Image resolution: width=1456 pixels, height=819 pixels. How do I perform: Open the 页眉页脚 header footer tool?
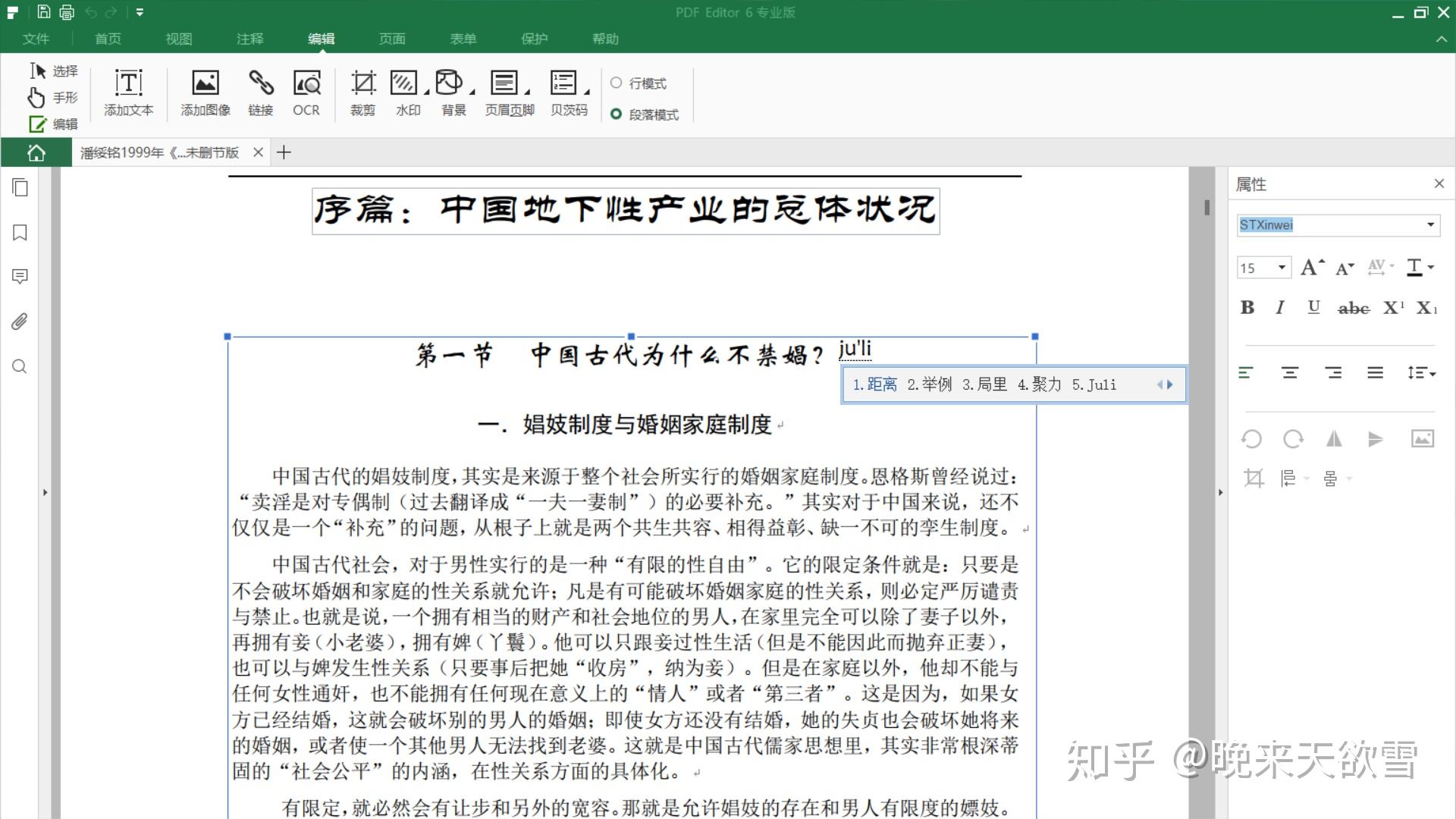510,93
